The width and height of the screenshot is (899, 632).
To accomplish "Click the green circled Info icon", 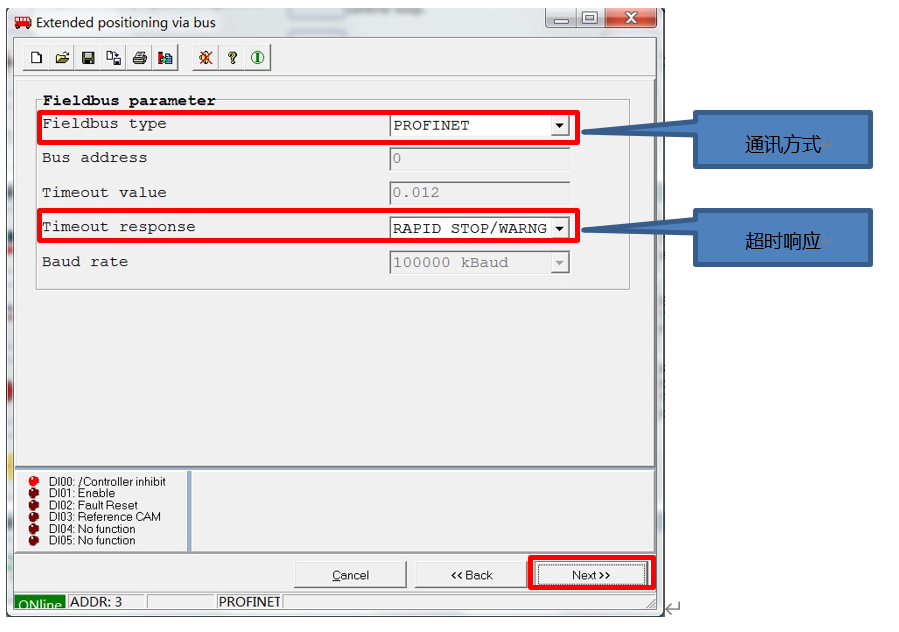I will tap(258, 58).
